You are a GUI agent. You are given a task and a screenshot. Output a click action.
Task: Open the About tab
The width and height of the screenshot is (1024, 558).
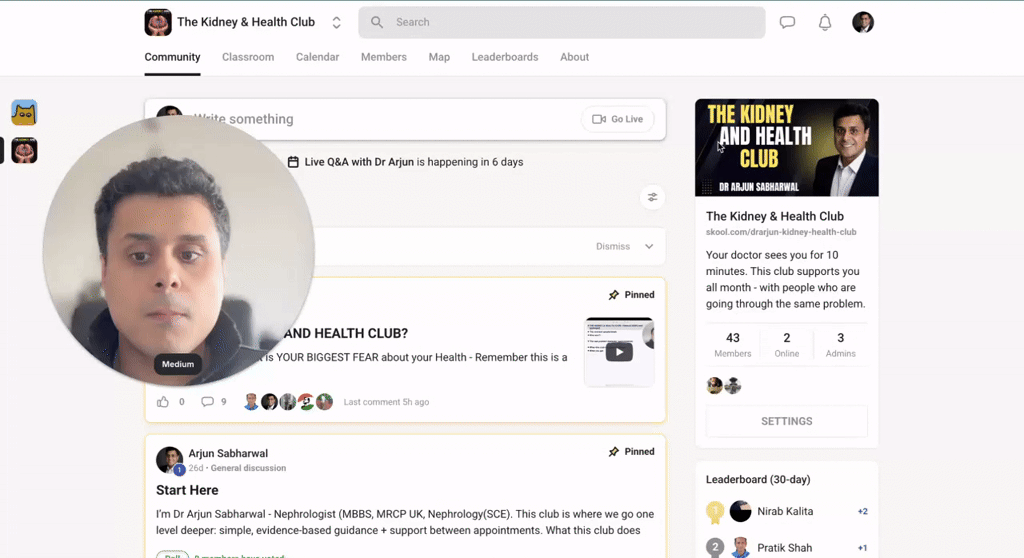click(x=575, y=57)
